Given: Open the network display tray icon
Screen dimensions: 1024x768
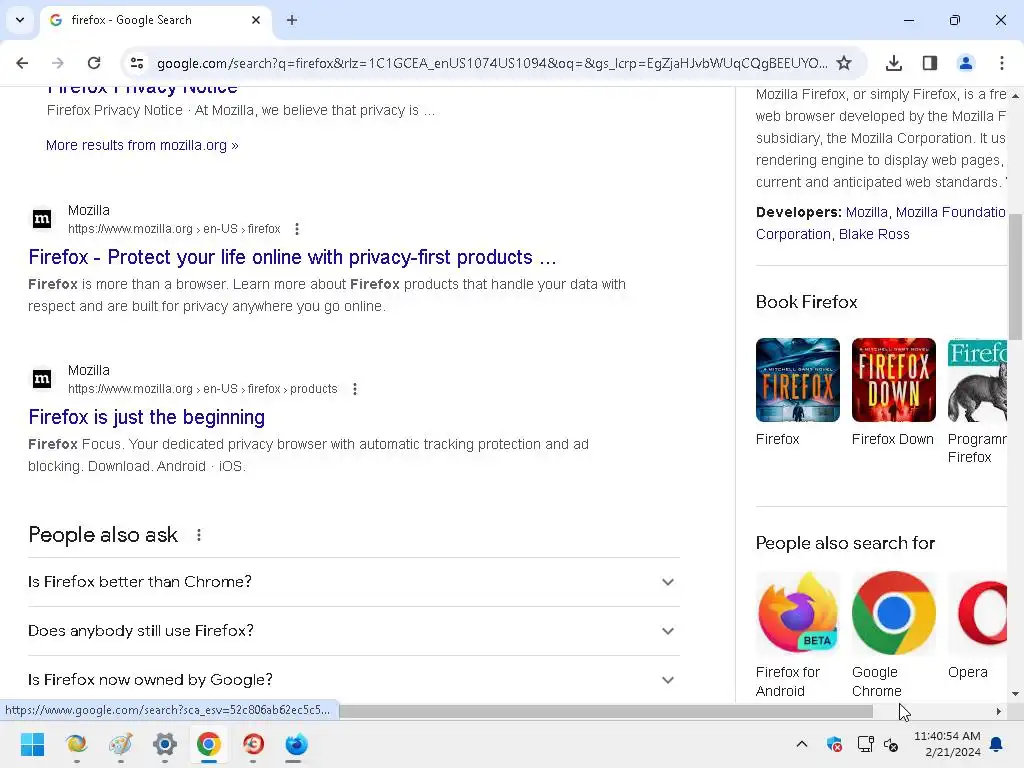Looking at the screenshot, I should point(865,744).
